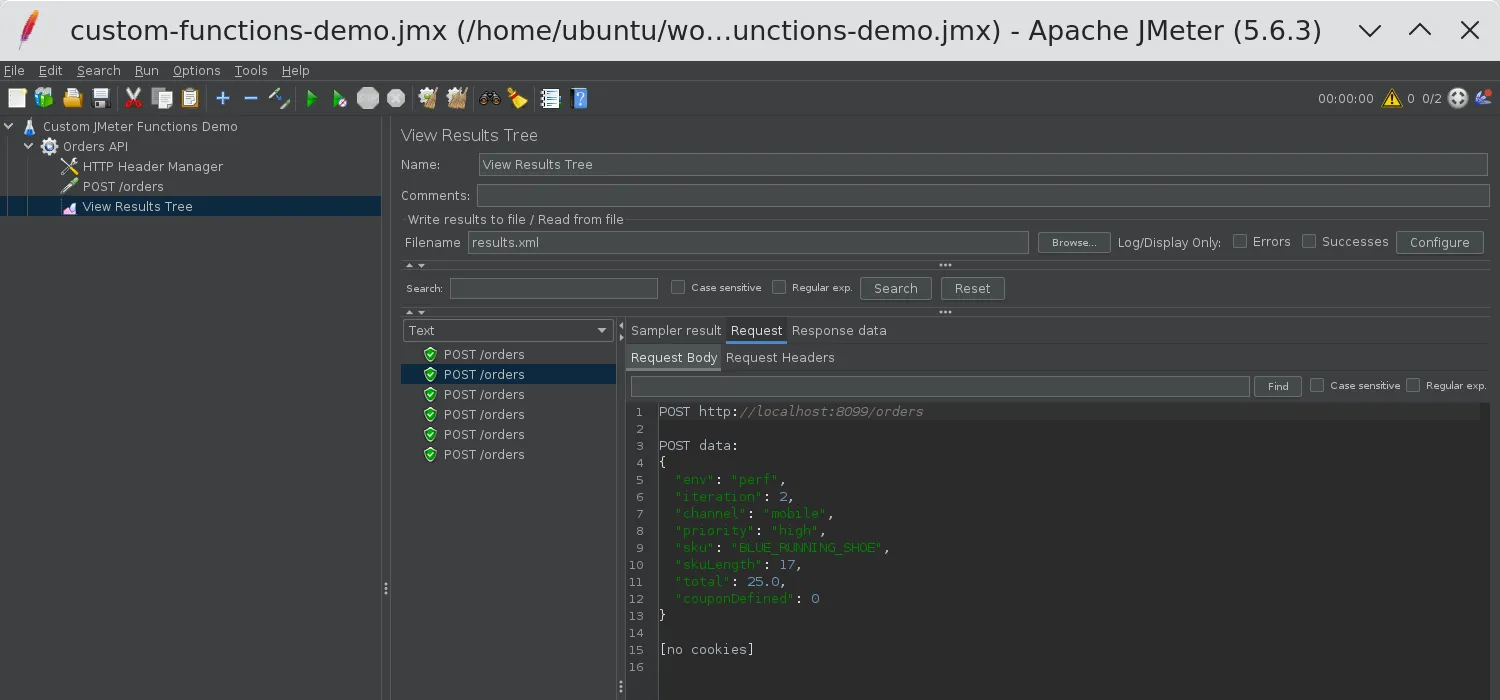Click the yellow broom Reset Search icon
This screenshot has height=700, width=1500.
tap(517, 98)
